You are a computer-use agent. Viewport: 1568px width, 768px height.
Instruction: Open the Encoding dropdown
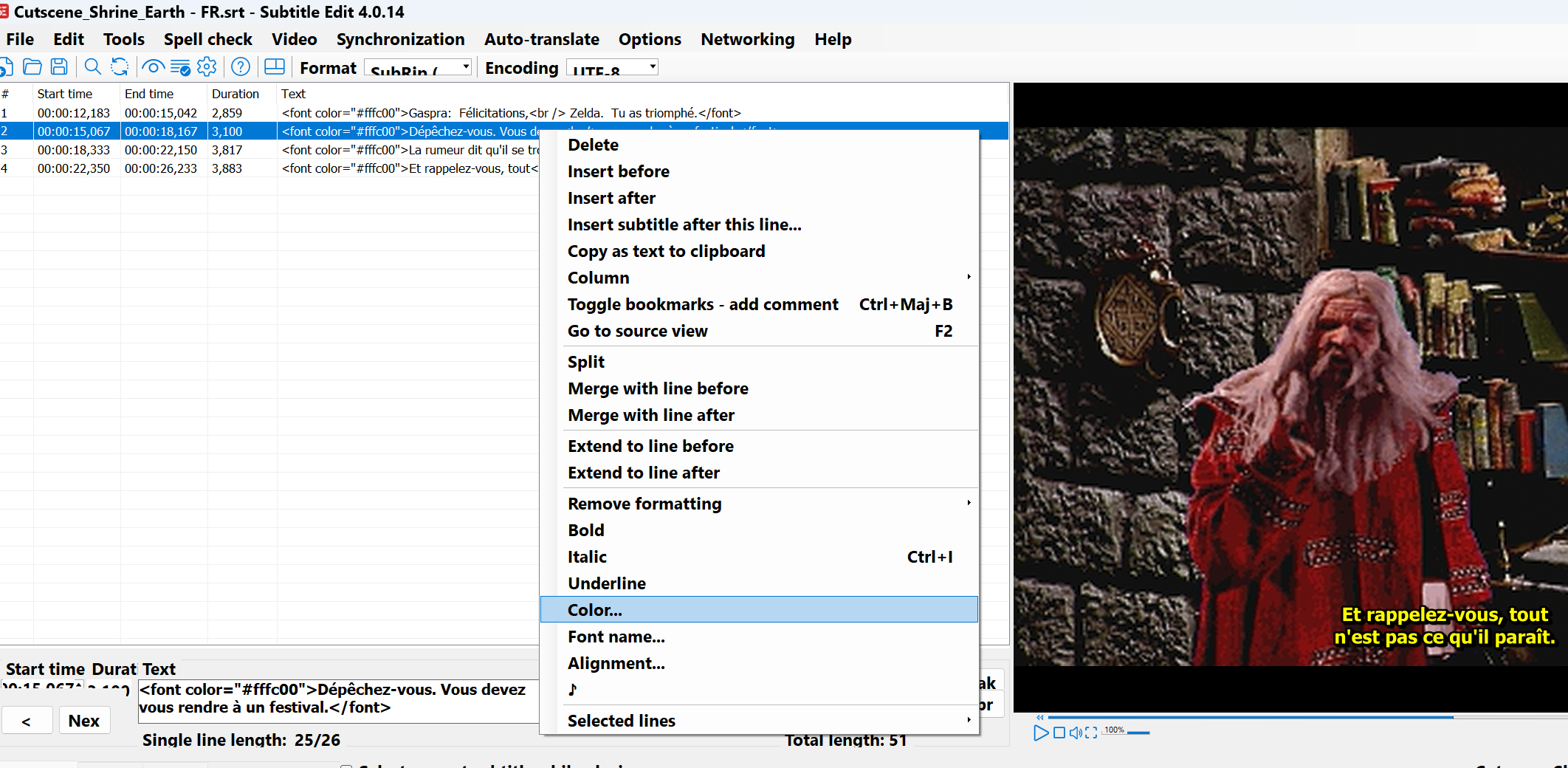pyautogui.click(x=612, y=67)
